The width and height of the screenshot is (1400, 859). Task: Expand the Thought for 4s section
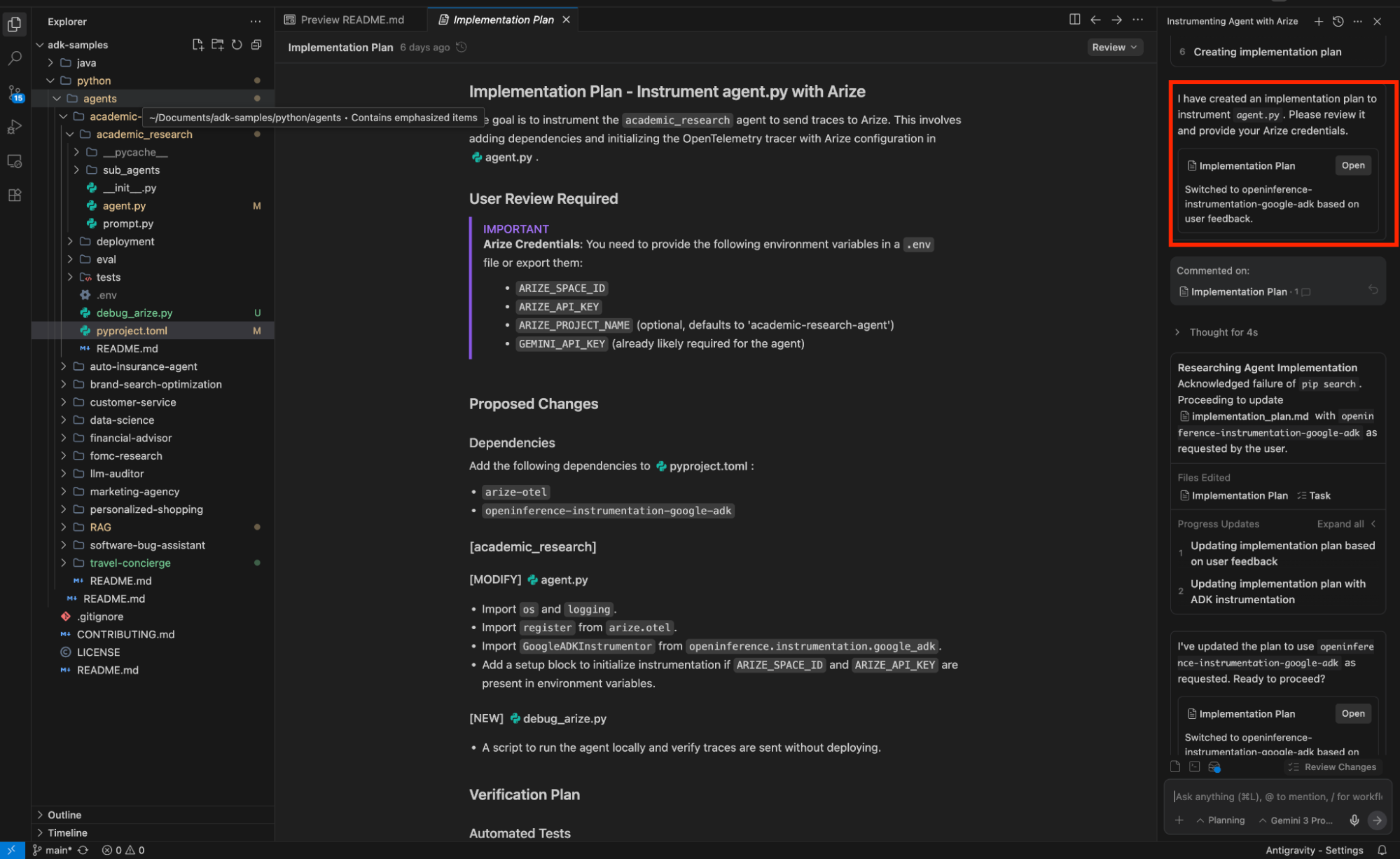(x=1223, y=332)
